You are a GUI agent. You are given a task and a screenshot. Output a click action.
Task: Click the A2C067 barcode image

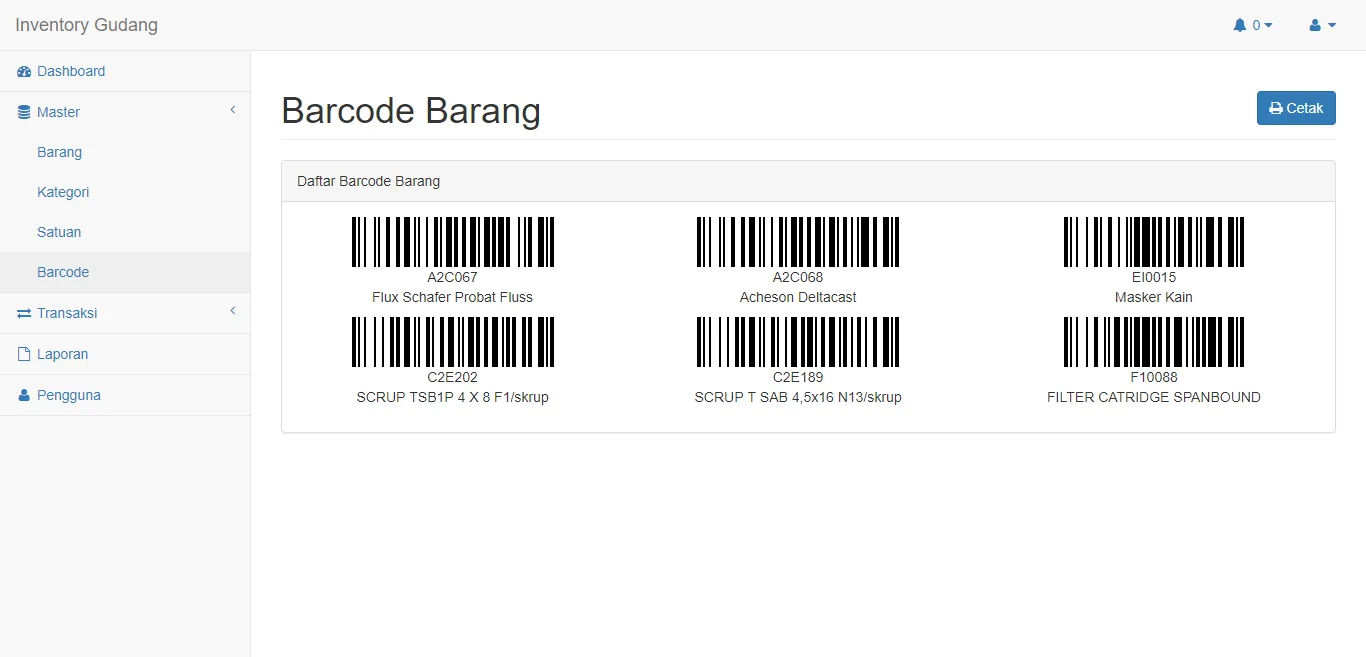(x=453, y=242)
